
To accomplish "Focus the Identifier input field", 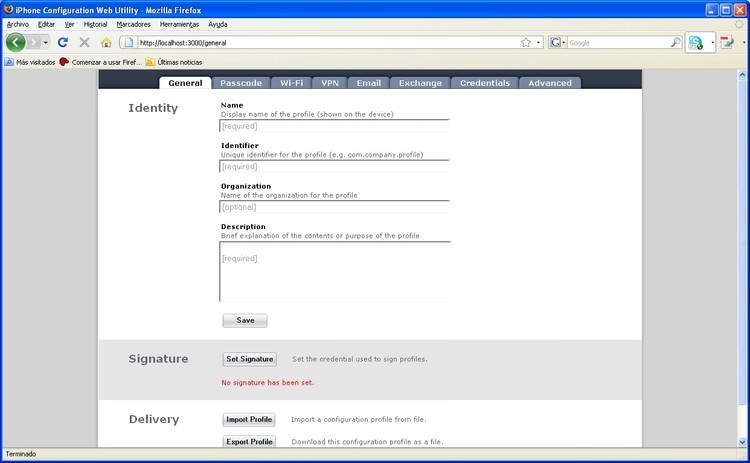I will click(334, 166).
